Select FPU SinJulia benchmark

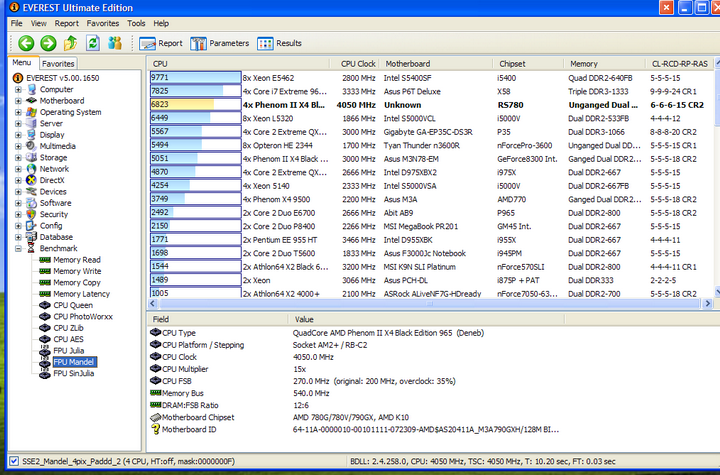(x=73, y=373)
